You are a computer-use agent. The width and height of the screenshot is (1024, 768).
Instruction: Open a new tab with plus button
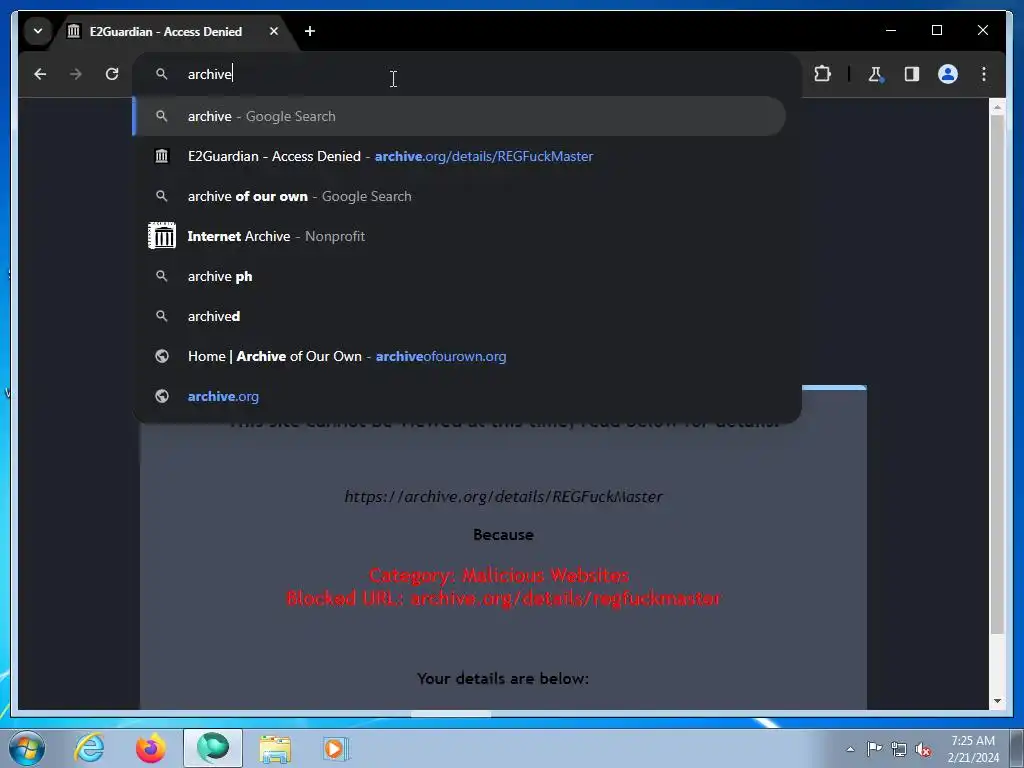point(310,31)
